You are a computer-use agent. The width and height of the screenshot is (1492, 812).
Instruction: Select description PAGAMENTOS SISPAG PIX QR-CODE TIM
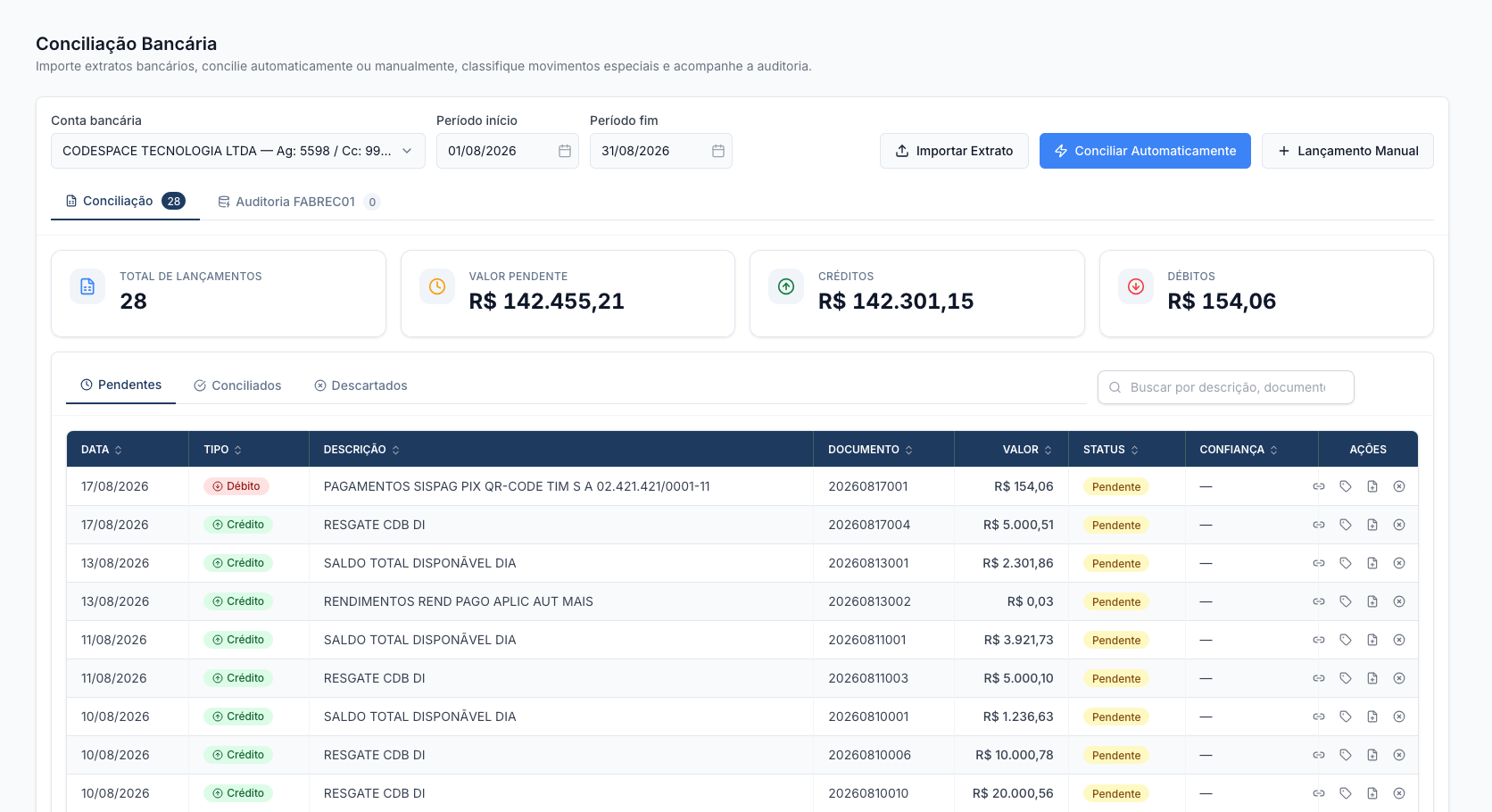point(517,486)
